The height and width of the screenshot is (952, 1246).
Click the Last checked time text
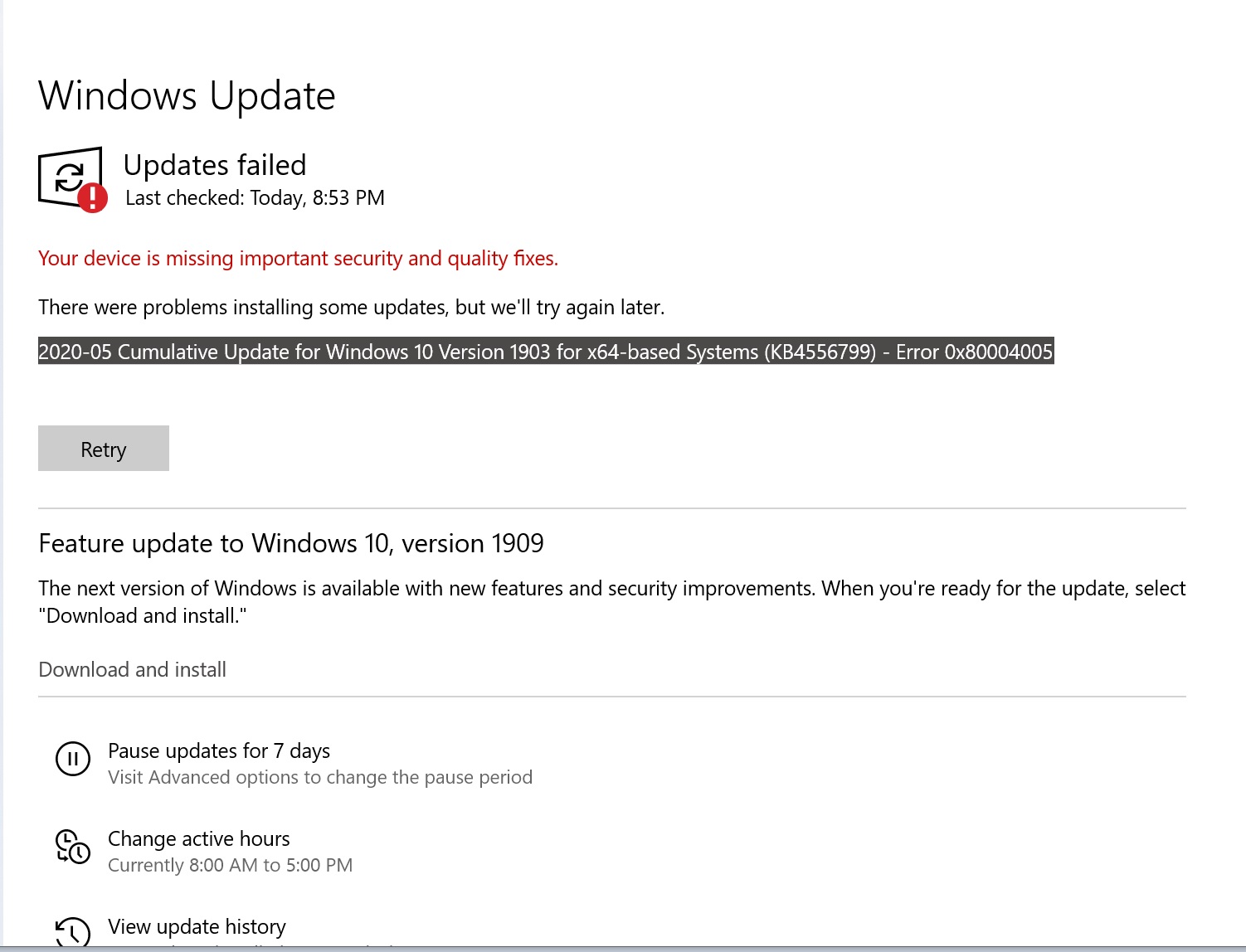[x=255, y=198]
